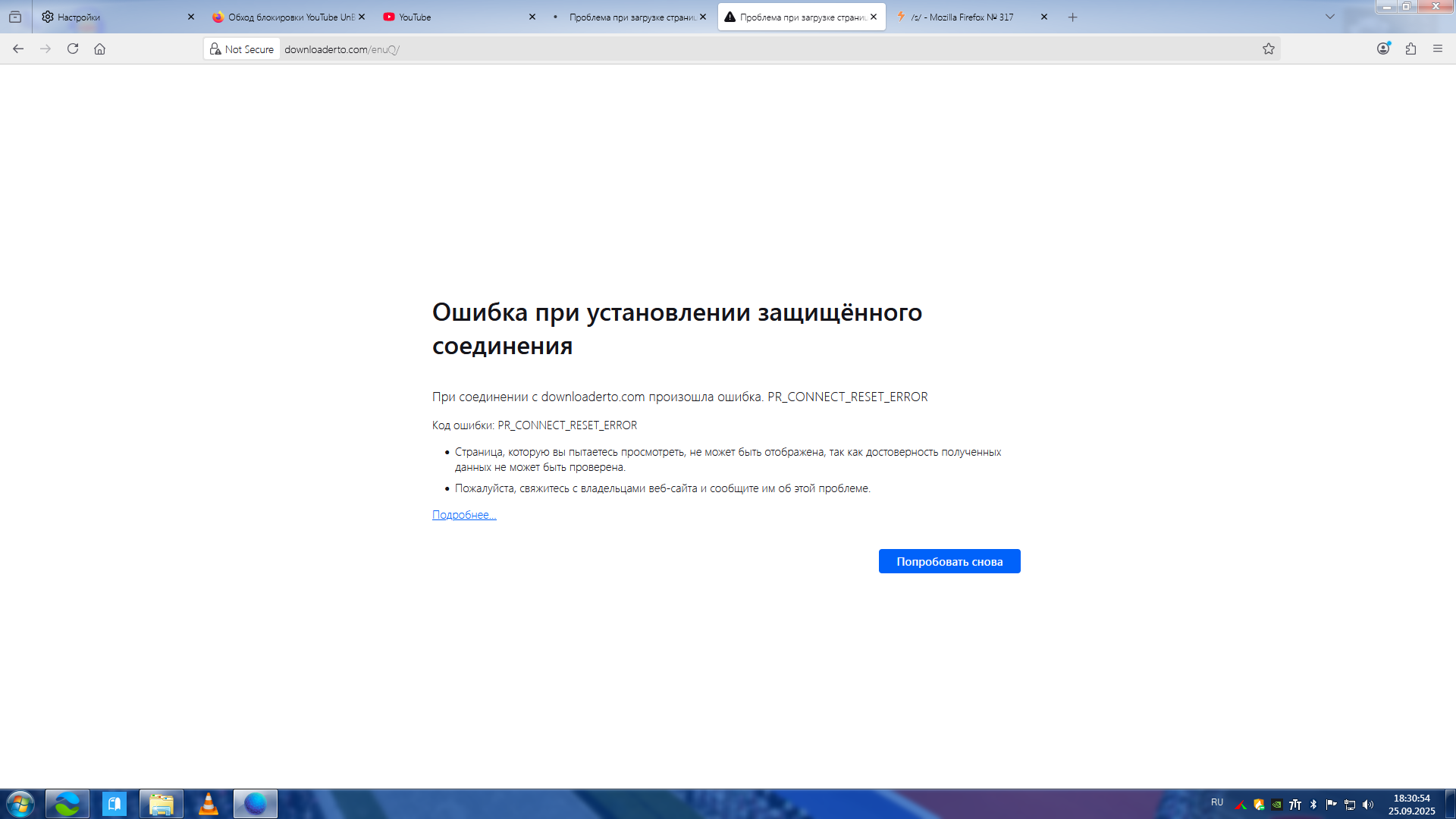Open VLC from the taskbar
The height and width of the screenshot is (819, 1456).
pyautogui.click(x=208, y=804)
